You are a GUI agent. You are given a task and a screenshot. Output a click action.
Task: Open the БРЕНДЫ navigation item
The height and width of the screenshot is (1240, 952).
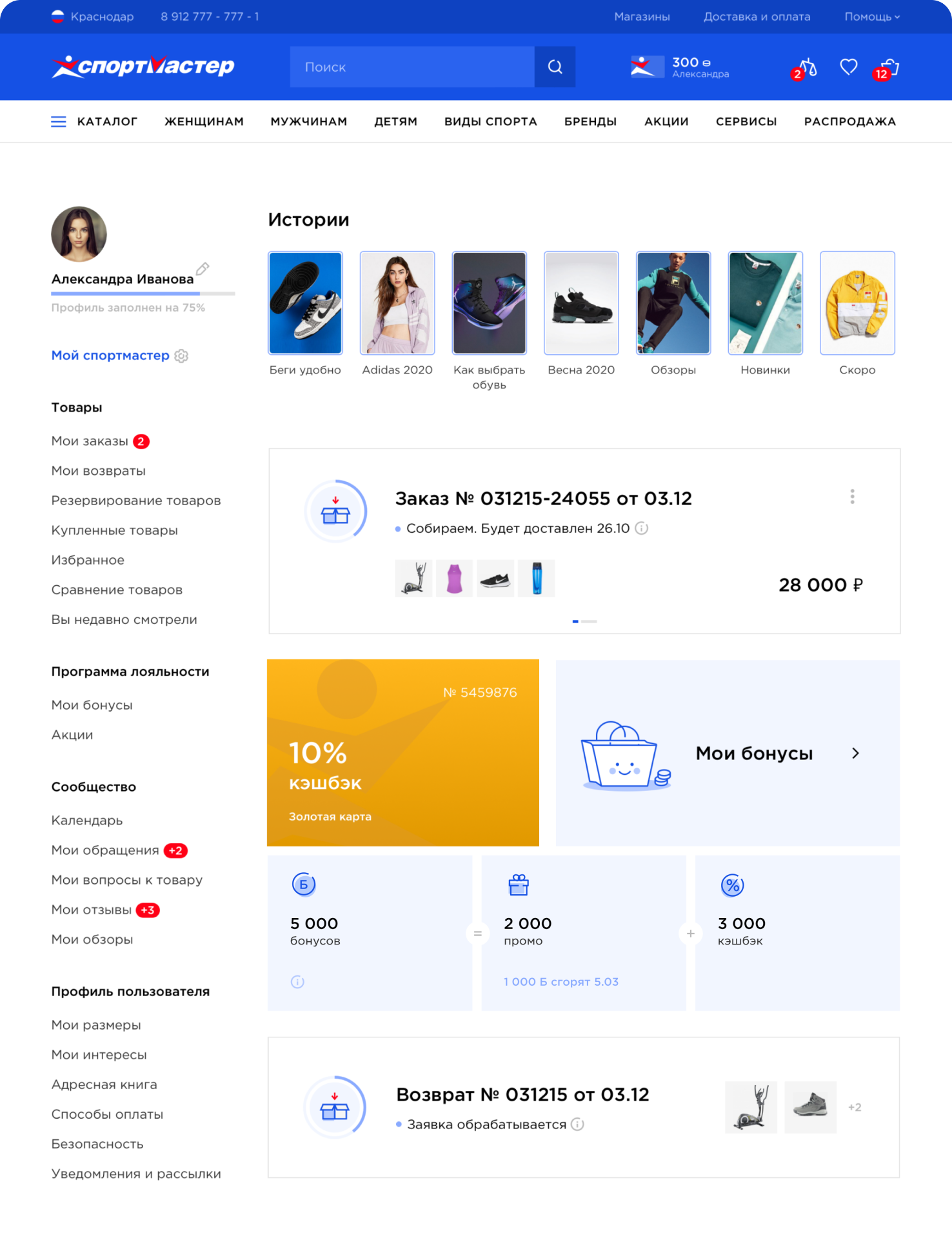coord(590,122)
